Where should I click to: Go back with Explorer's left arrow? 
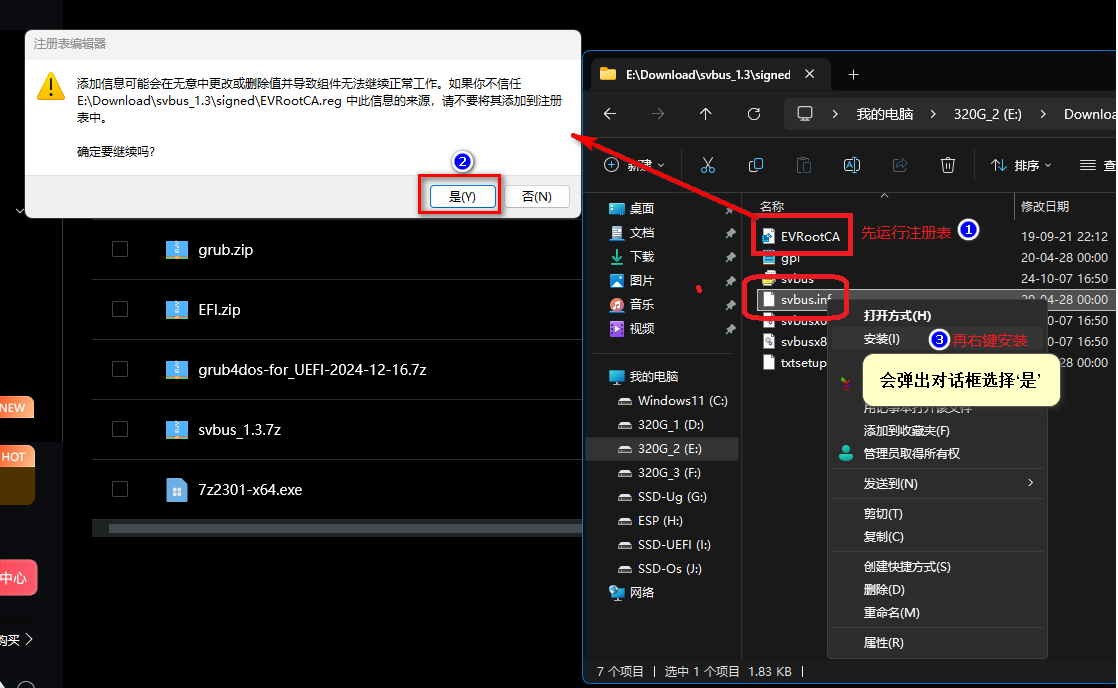[610, 114]
